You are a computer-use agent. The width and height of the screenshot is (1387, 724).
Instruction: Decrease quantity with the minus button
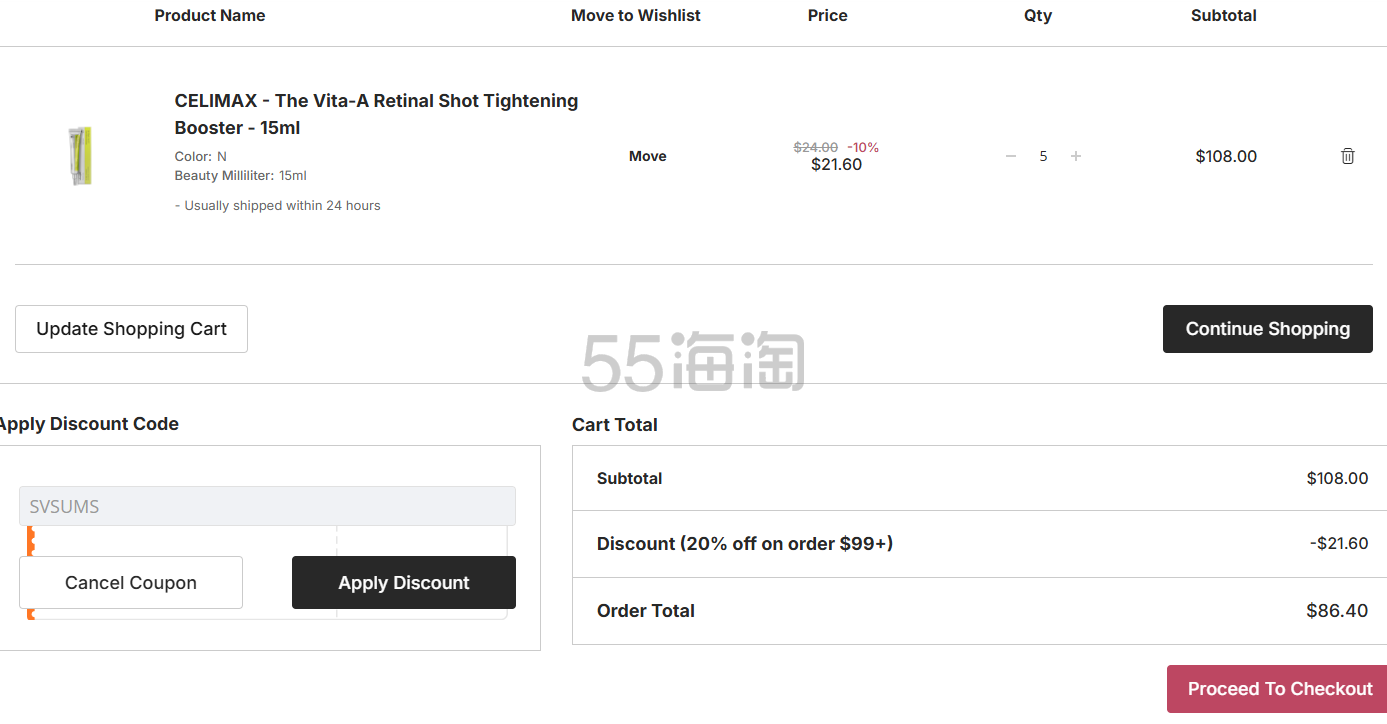1011,156
